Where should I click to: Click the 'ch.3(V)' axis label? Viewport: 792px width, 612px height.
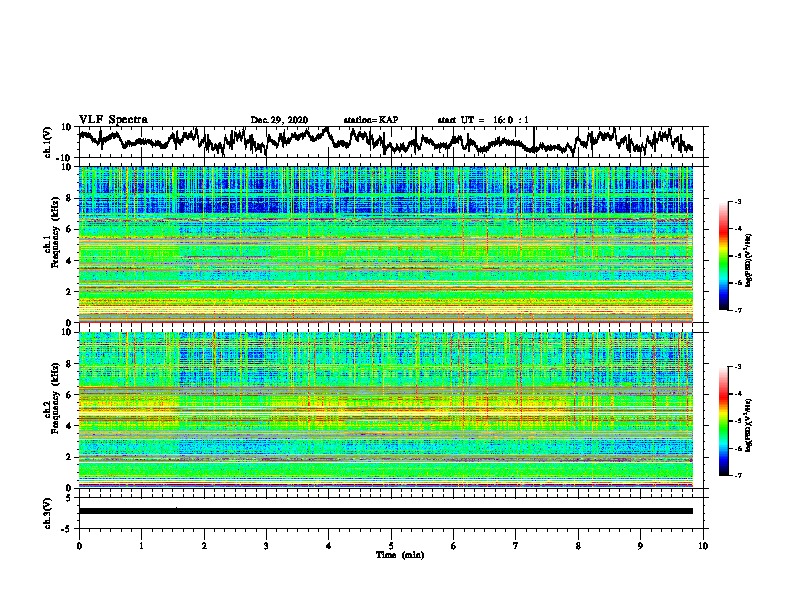pos(48,513)
